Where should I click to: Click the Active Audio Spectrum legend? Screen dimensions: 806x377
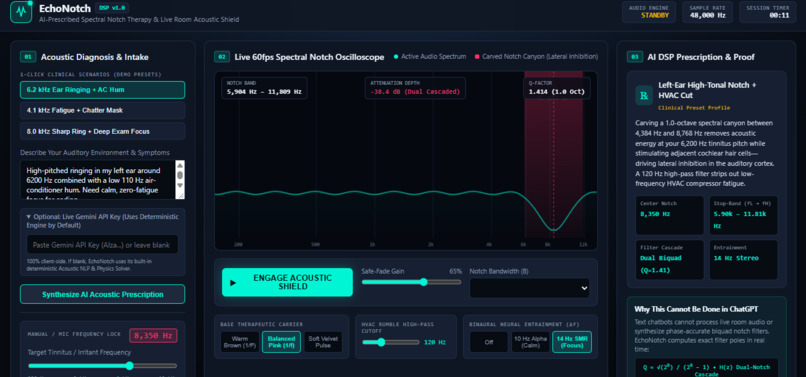pyautogui.click(x=430, y=57)
